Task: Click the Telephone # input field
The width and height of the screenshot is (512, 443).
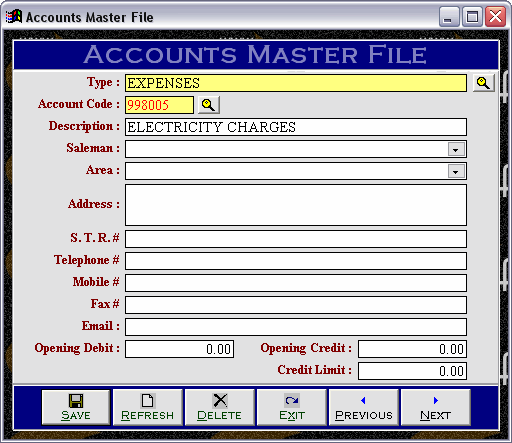Action: (296, 261)
